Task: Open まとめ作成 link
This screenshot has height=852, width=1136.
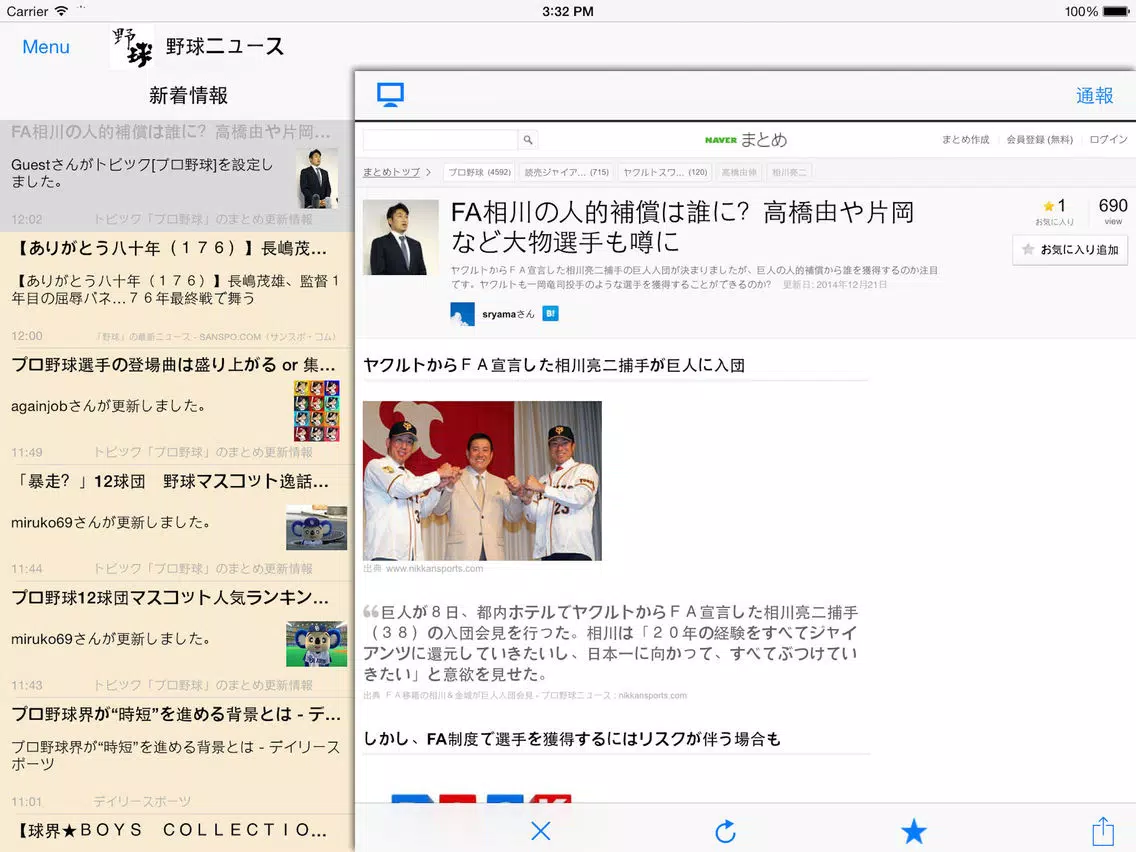Action: point(965,140)
